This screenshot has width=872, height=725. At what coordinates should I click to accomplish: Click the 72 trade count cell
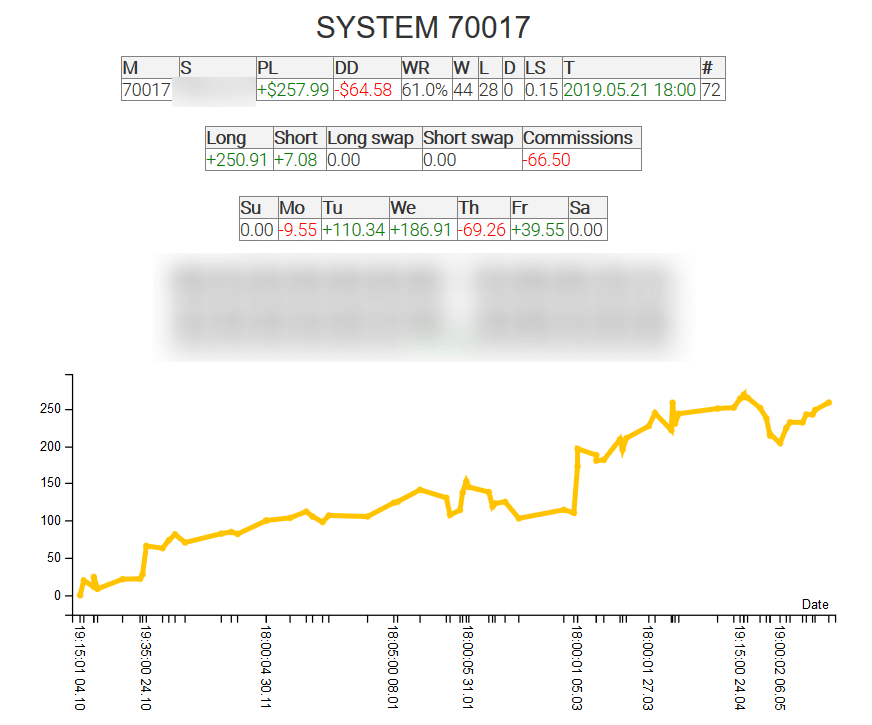pos(711,90)
